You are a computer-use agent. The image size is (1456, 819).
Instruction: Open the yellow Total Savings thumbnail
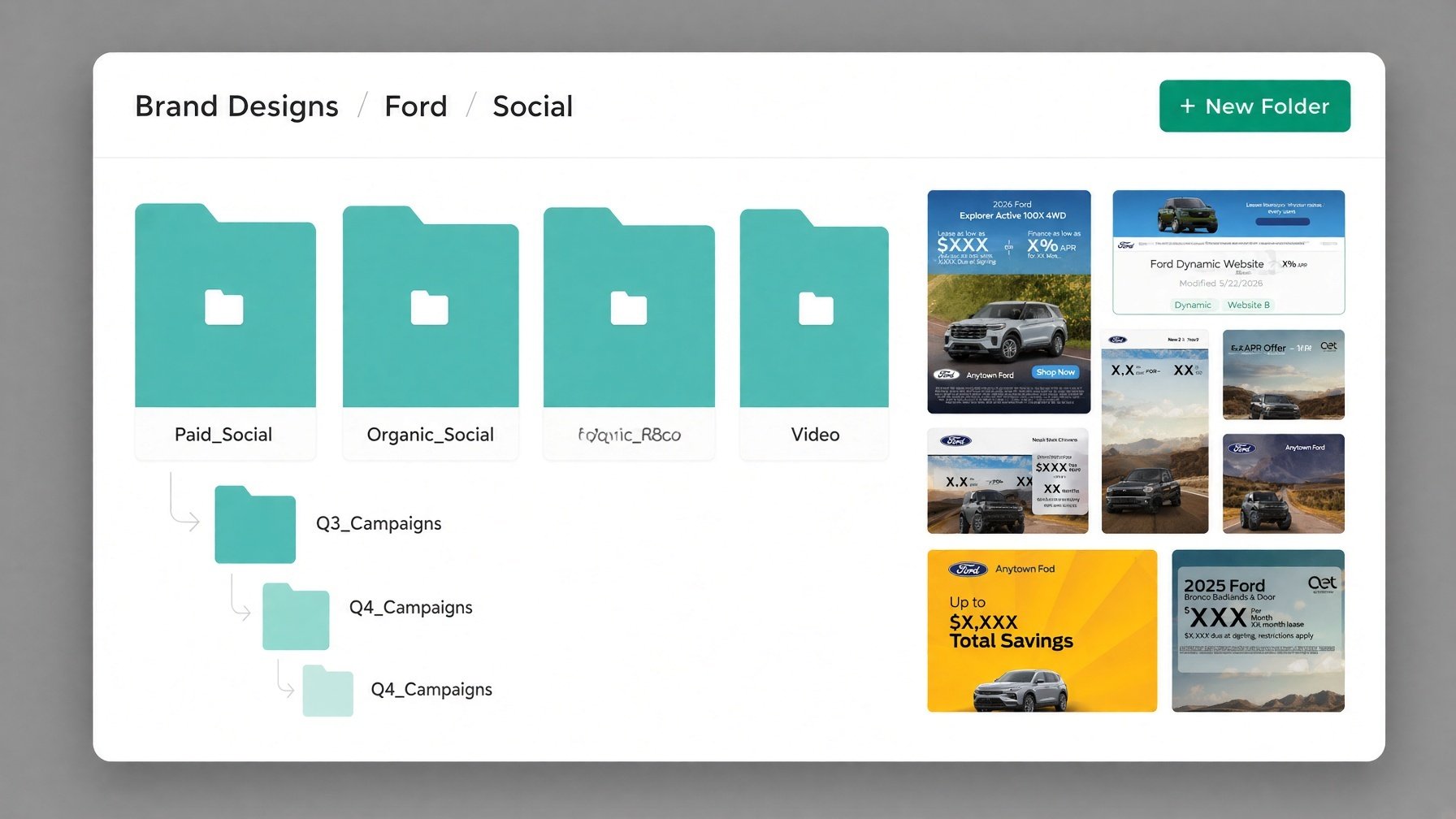pyautogui.click(x=1042, y=631)
